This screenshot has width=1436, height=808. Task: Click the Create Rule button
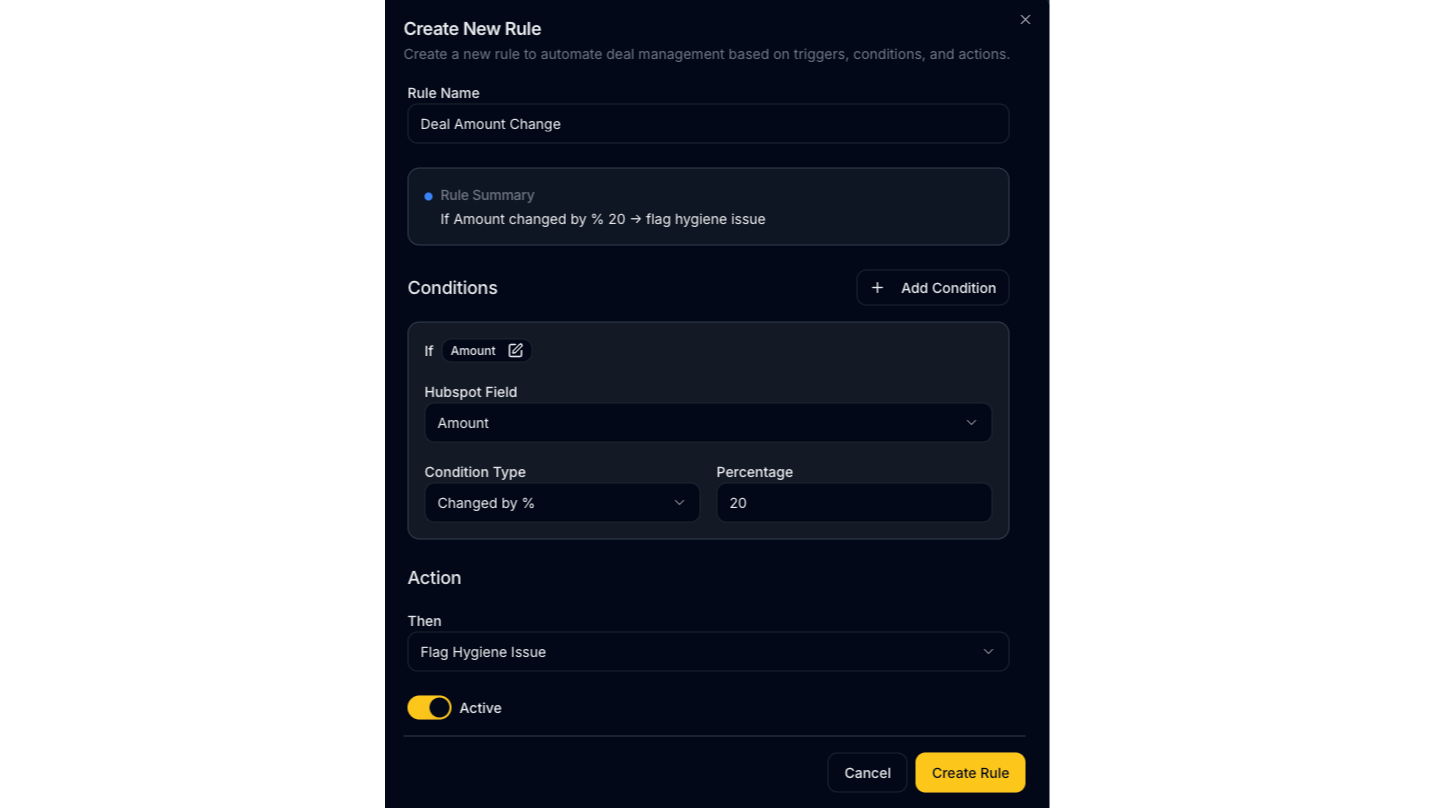969,772
